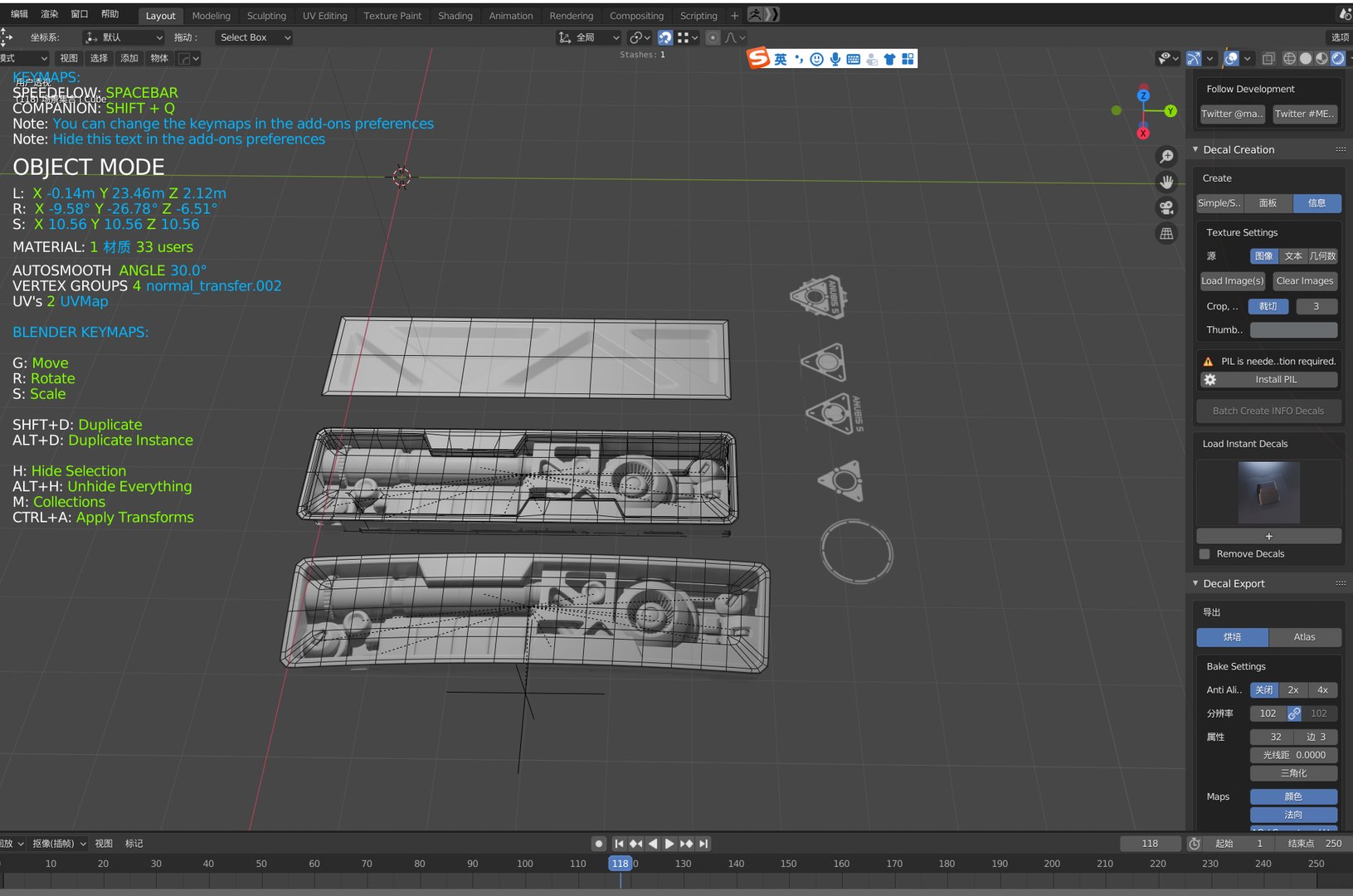Image resolution: width=1353 pixels, height=896 pixels.
Task: Click the Load Image(s) button
Action: pos(1233,281)
